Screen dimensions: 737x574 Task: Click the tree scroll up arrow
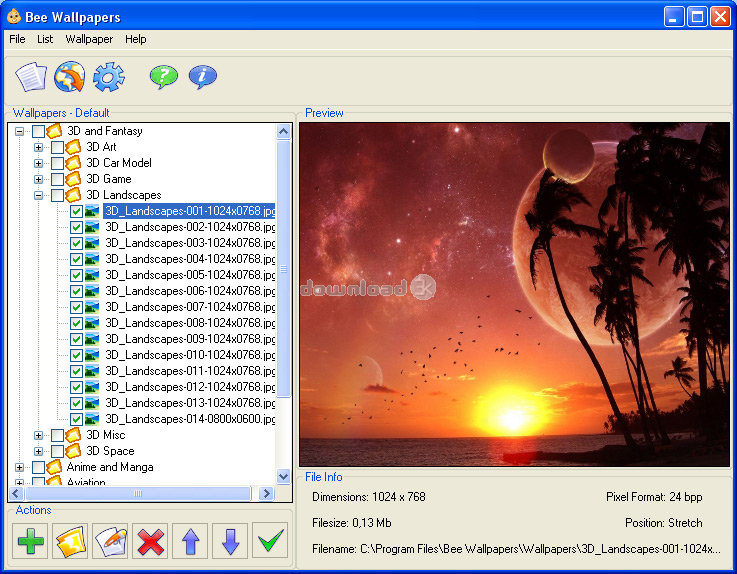click(x=283, y=132)
